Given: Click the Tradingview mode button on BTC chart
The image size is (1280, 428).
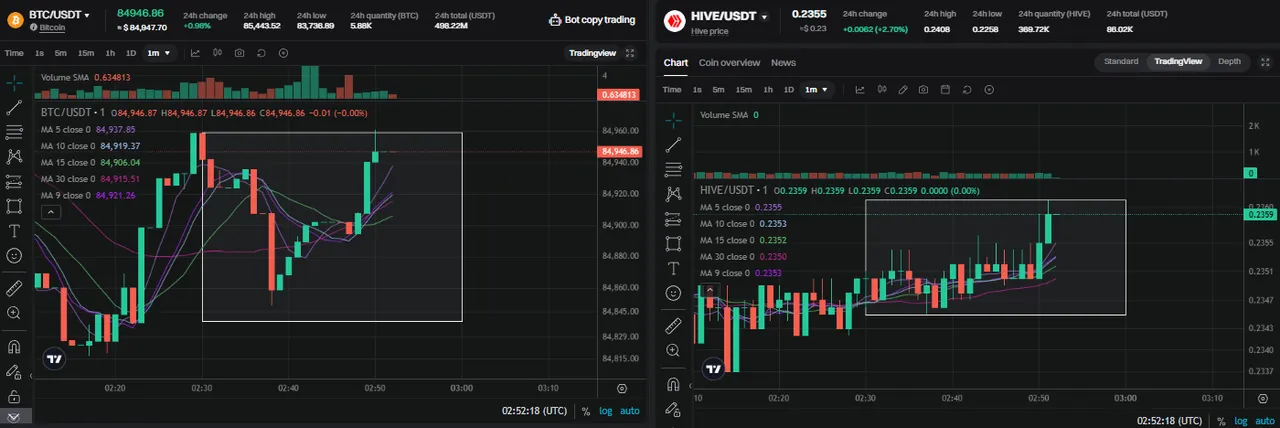Looking at the screenshot, I should (x=592, y=53).
